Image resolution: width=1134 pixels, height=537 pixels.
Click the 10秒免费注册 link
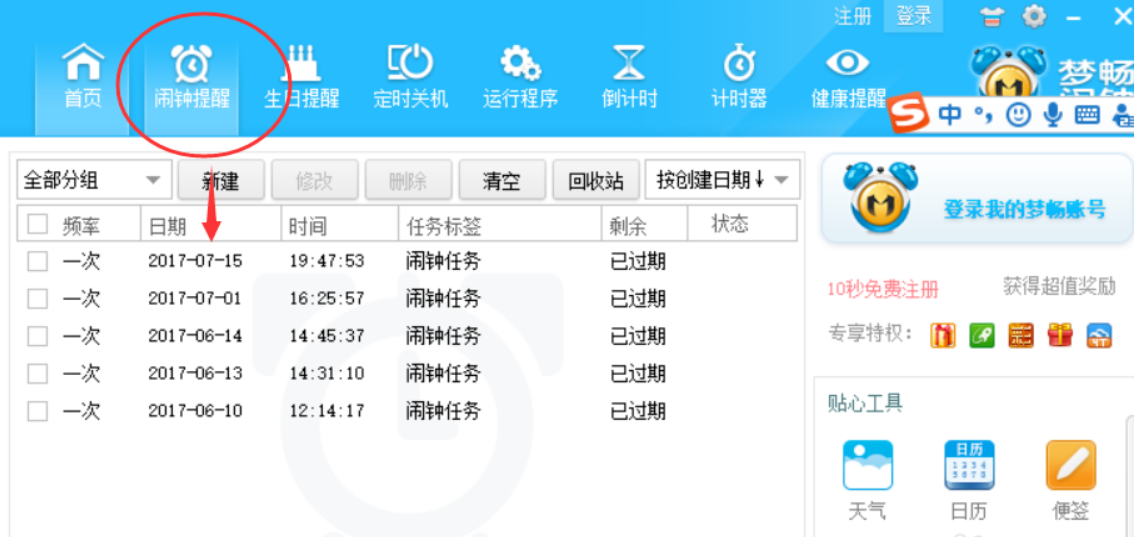pos(883,290)
